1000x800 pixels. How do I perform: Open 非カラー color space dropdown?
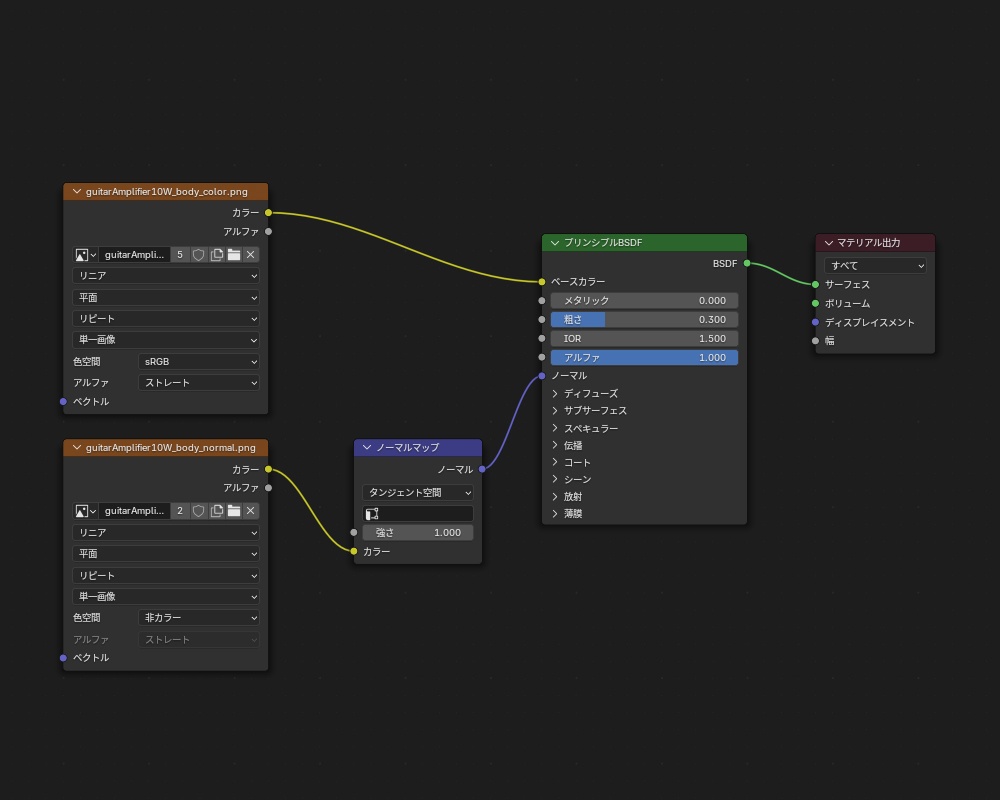(x=199, y=618)
